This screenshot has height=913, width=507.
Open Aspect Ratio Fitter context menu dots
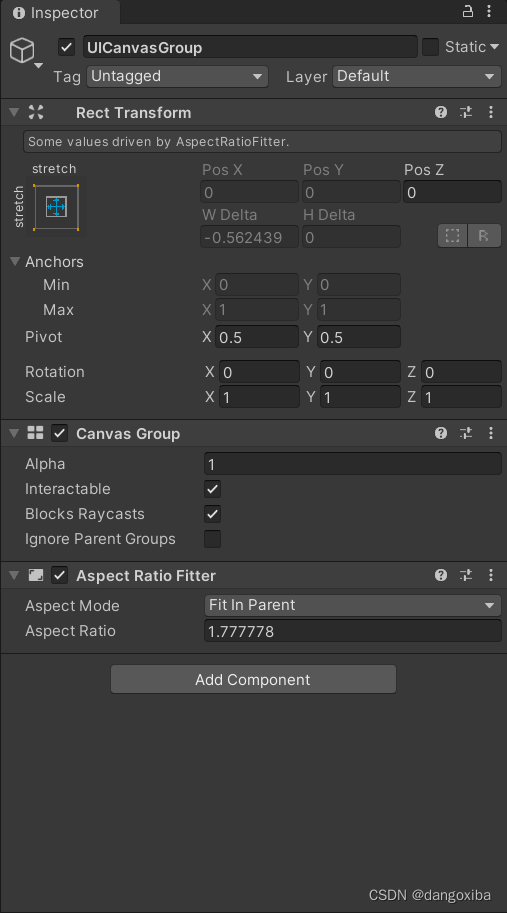(x=491, y=575)
